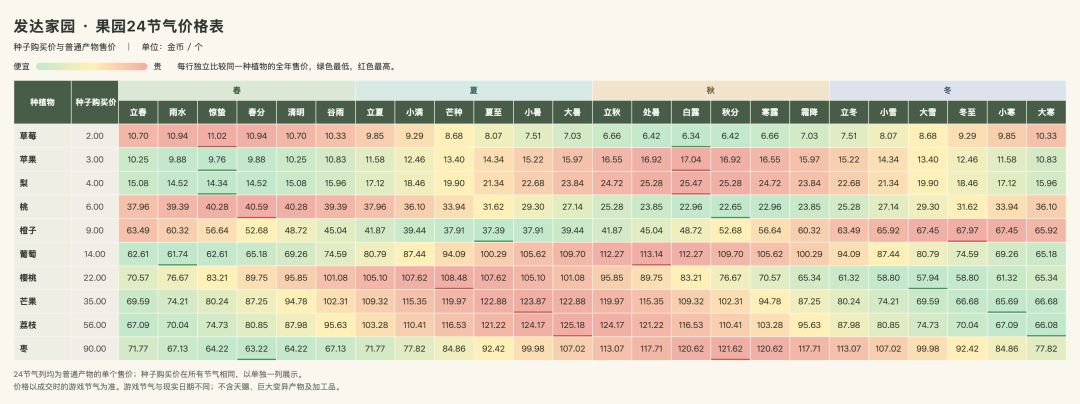This screenshot has height=404, width=1080.
Task: Click the 霜降 column header
Action: [x=809, y=112]
